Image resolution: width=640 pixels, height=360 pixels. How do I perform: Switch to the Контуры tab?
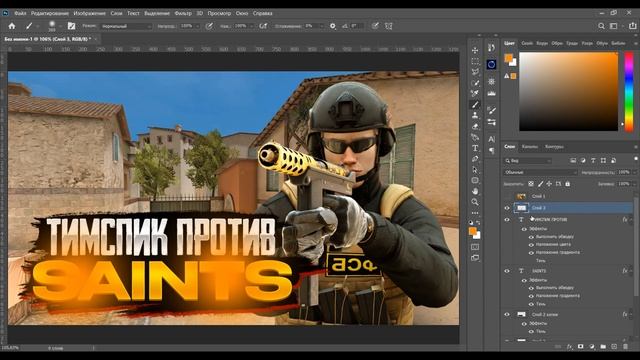(554, 147)
